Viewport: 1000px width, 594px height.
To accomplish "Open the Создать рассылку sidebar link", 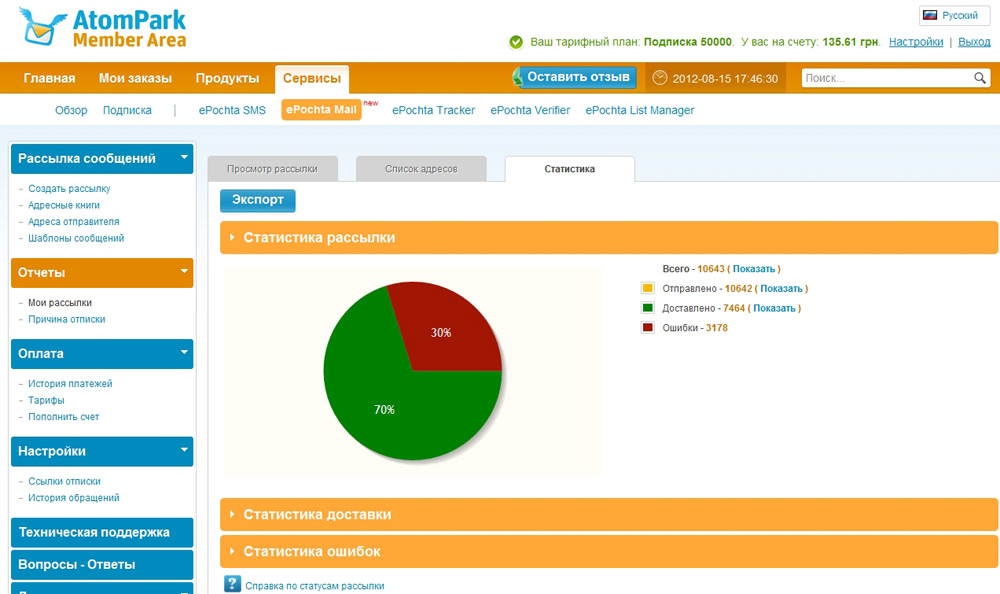I will (69, 188).
